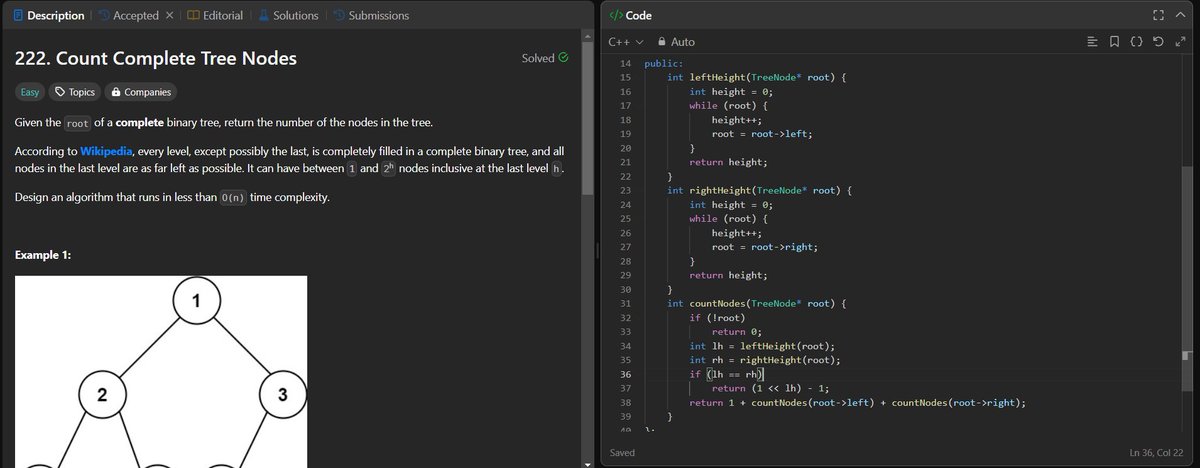Click the curly braces icon in the editor toolbar
This screenshot has height=468, width=1200.
[x=1136, y=42]
